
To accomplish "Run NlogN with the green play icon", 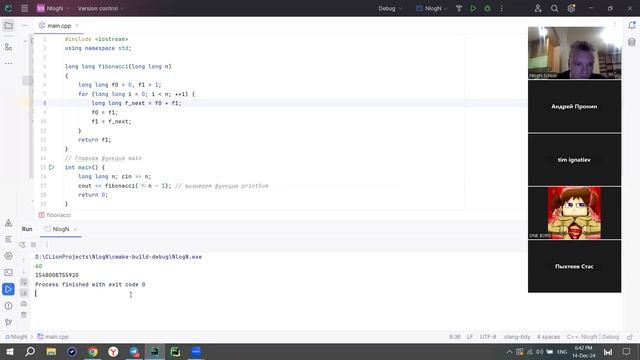I will tap(473, 8).
